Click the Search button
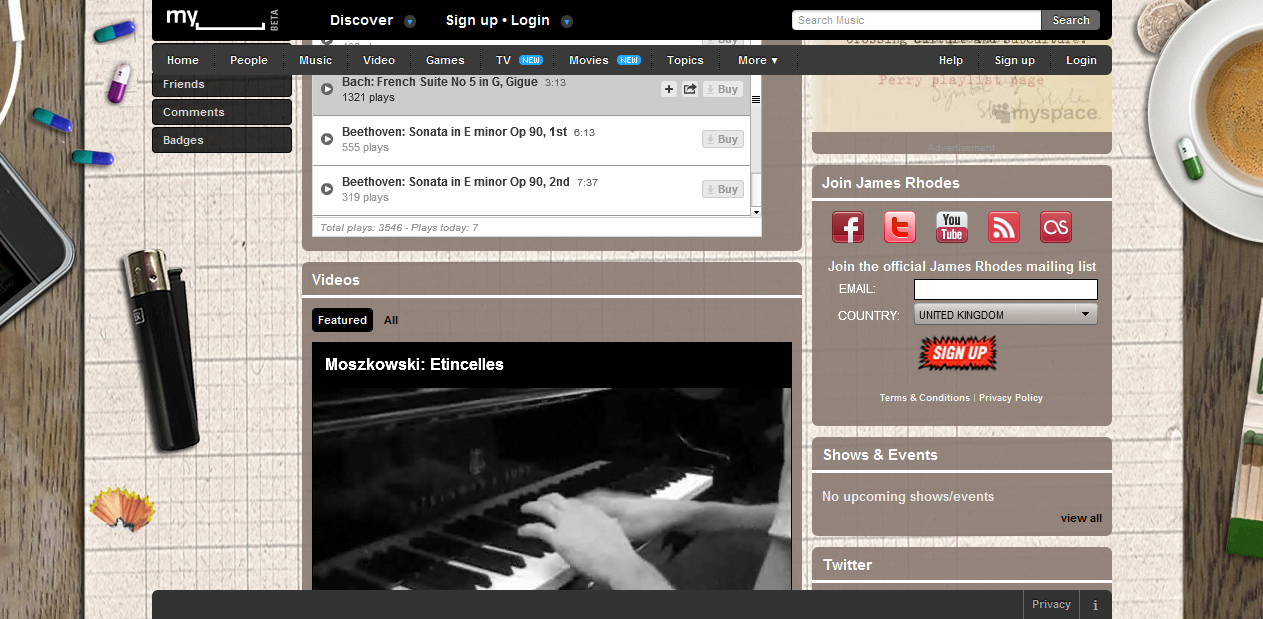Screen dimensions: 1263x619 1070,20
